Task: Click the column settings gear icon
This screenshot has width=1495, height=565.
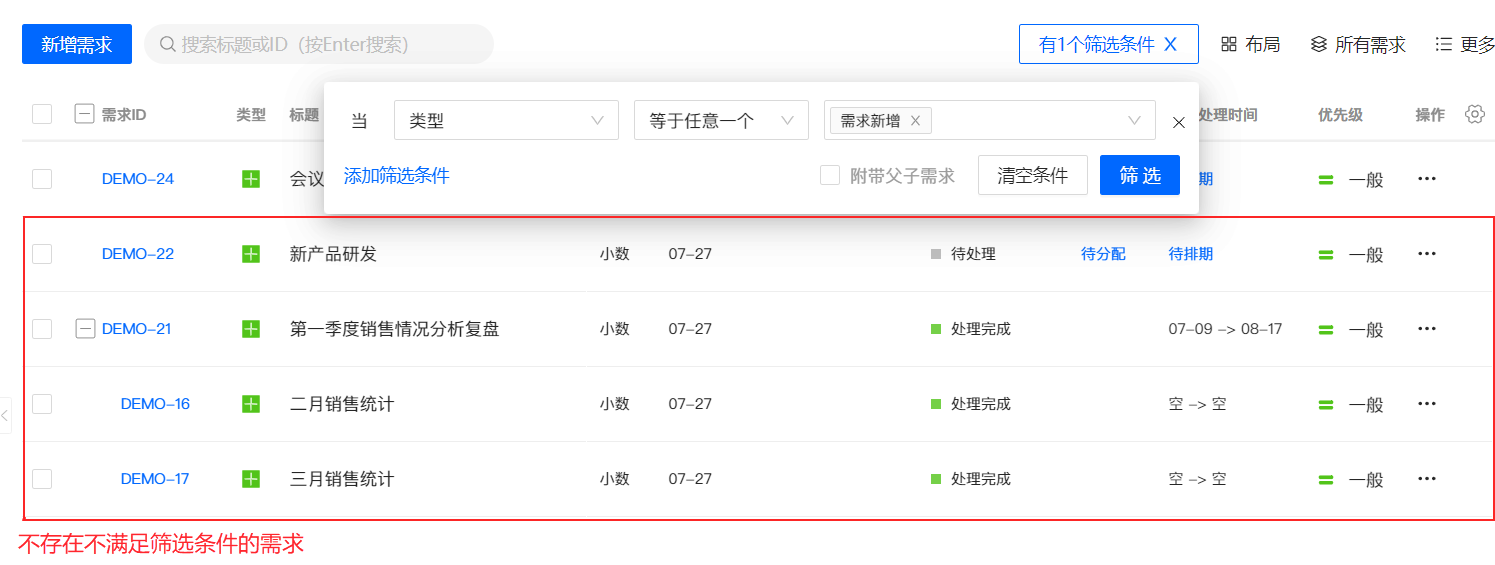Action: coord(1474,114)
